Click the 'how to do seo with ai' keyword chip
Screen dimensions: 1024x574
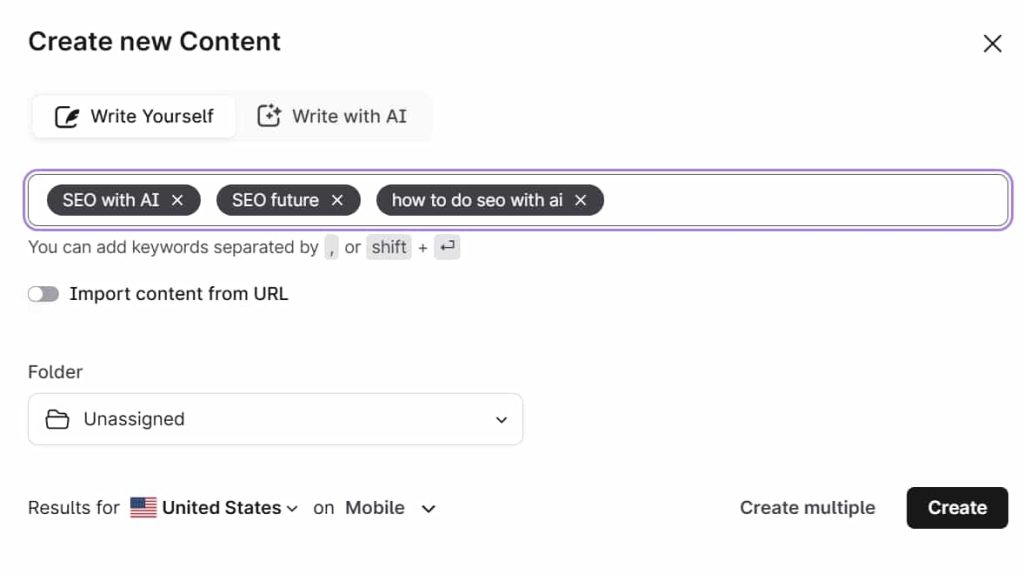(476, 200)
